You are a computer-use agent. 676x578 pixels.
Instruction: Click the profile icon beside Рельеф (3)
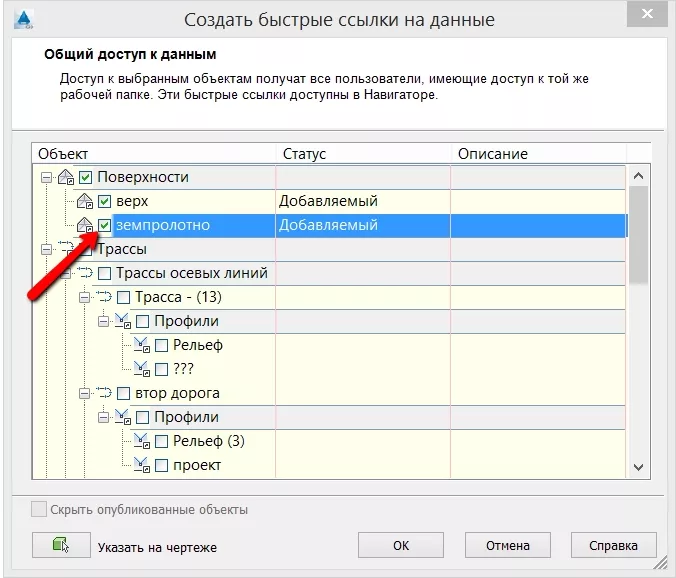142,441
